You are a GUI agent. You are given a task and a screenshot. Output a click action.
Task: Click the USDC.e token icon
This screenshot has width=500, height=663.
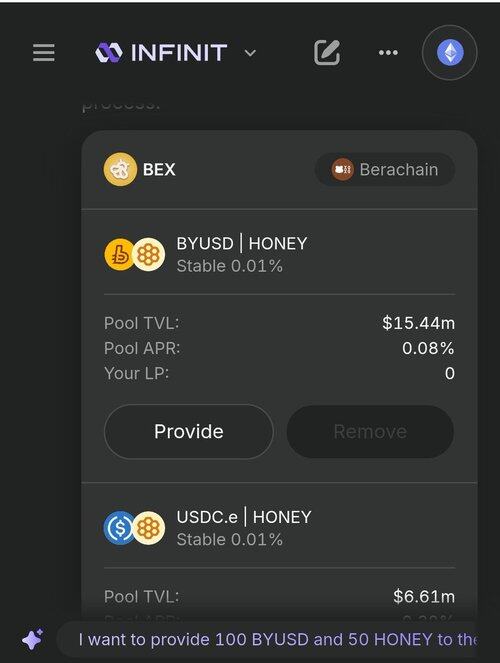click(x=119, y=528)
